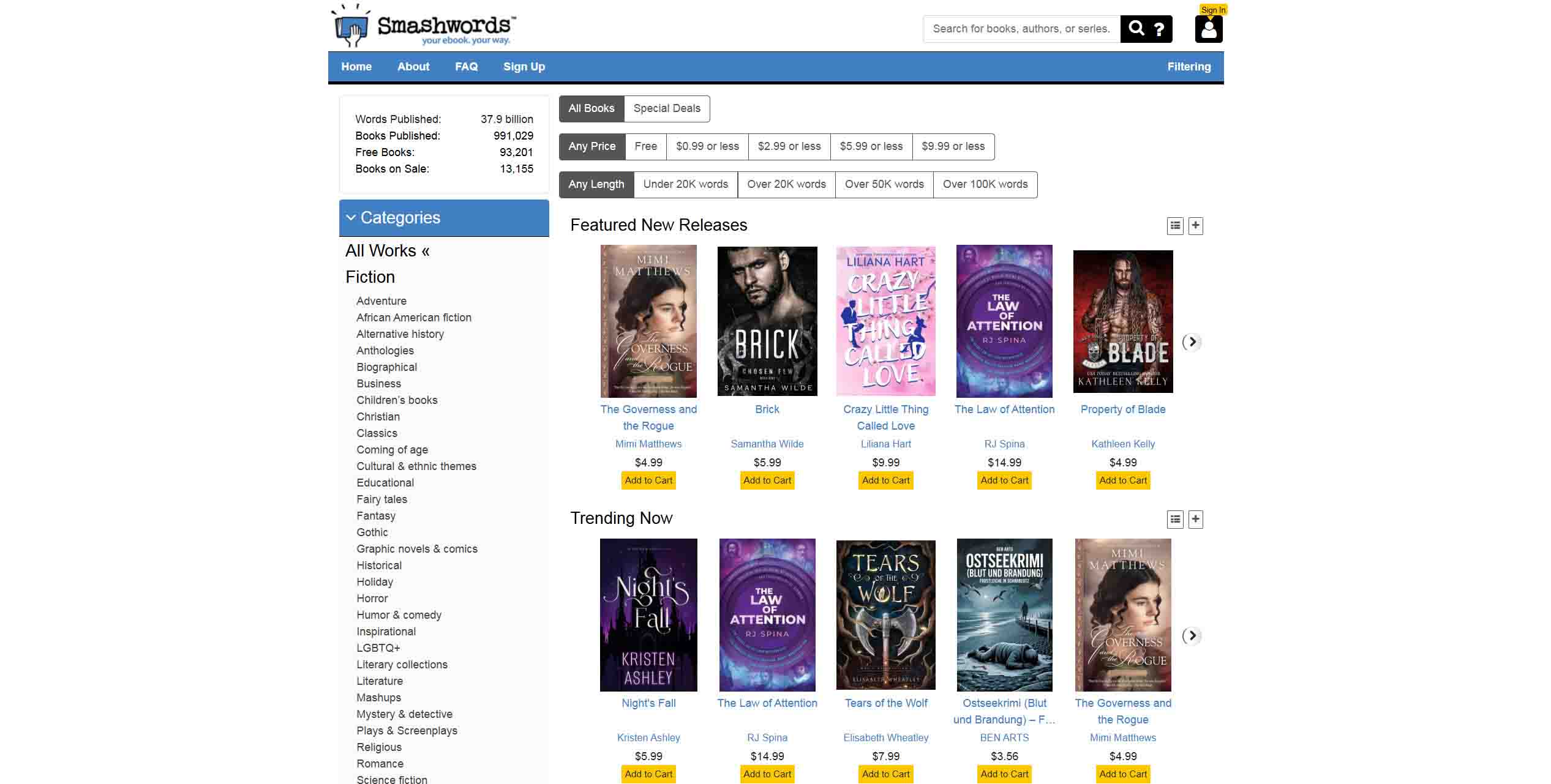Open the Children's books category
Image resolution: width=1551 pixels, height=784 pixels.
397,400
